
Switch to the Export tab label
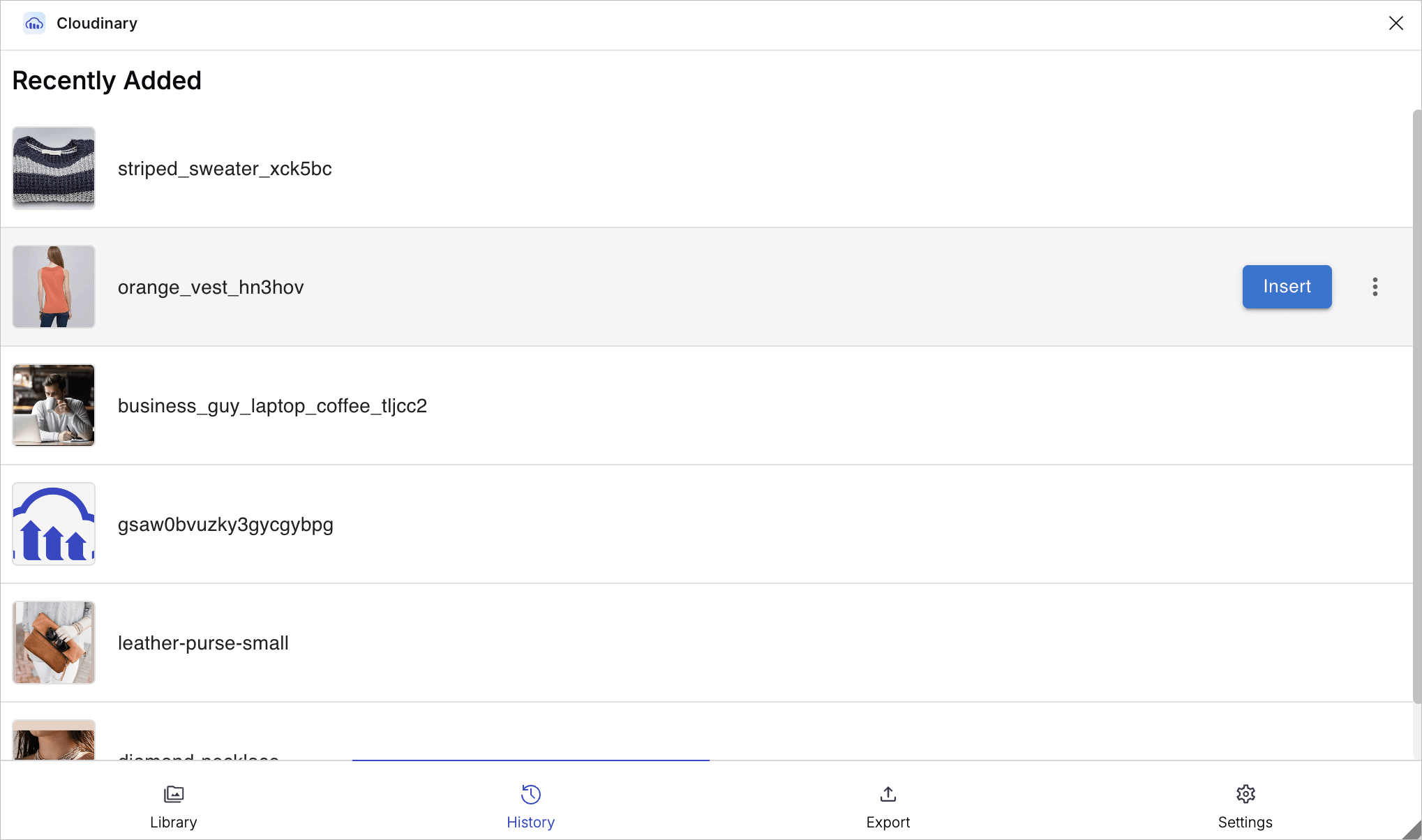(888, 823)
